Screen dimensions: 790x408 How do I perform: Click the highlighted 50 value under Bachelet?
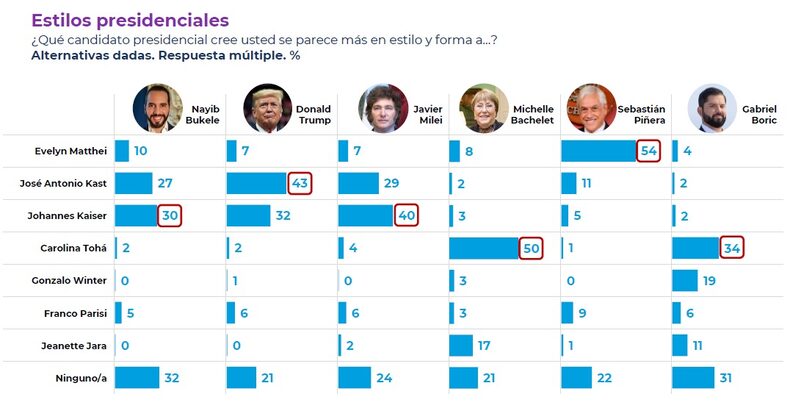click(x=530, y=249)
